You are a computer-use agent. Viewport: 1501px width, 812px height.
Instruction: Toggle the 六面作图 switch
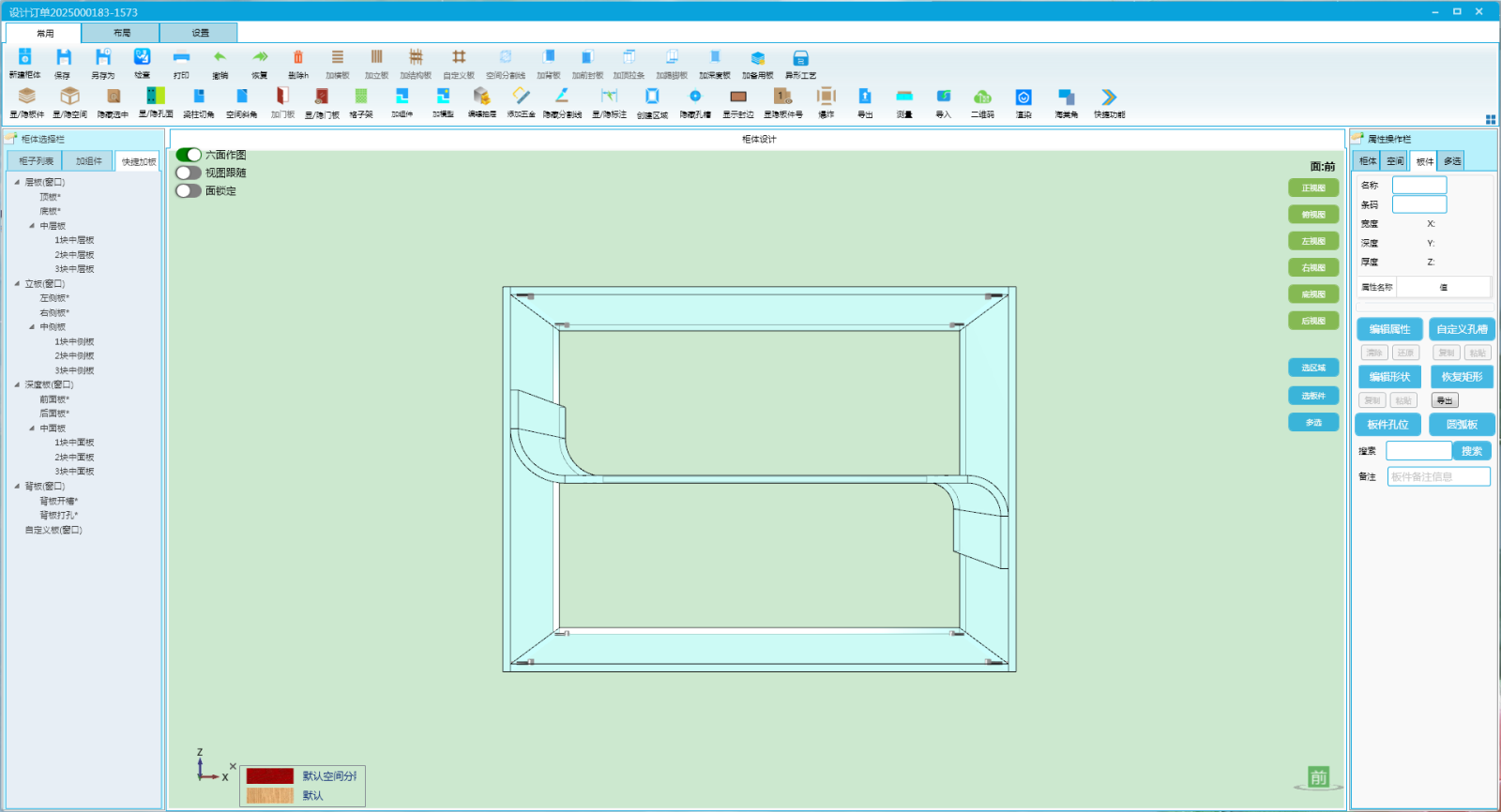[x=189, y=155]
